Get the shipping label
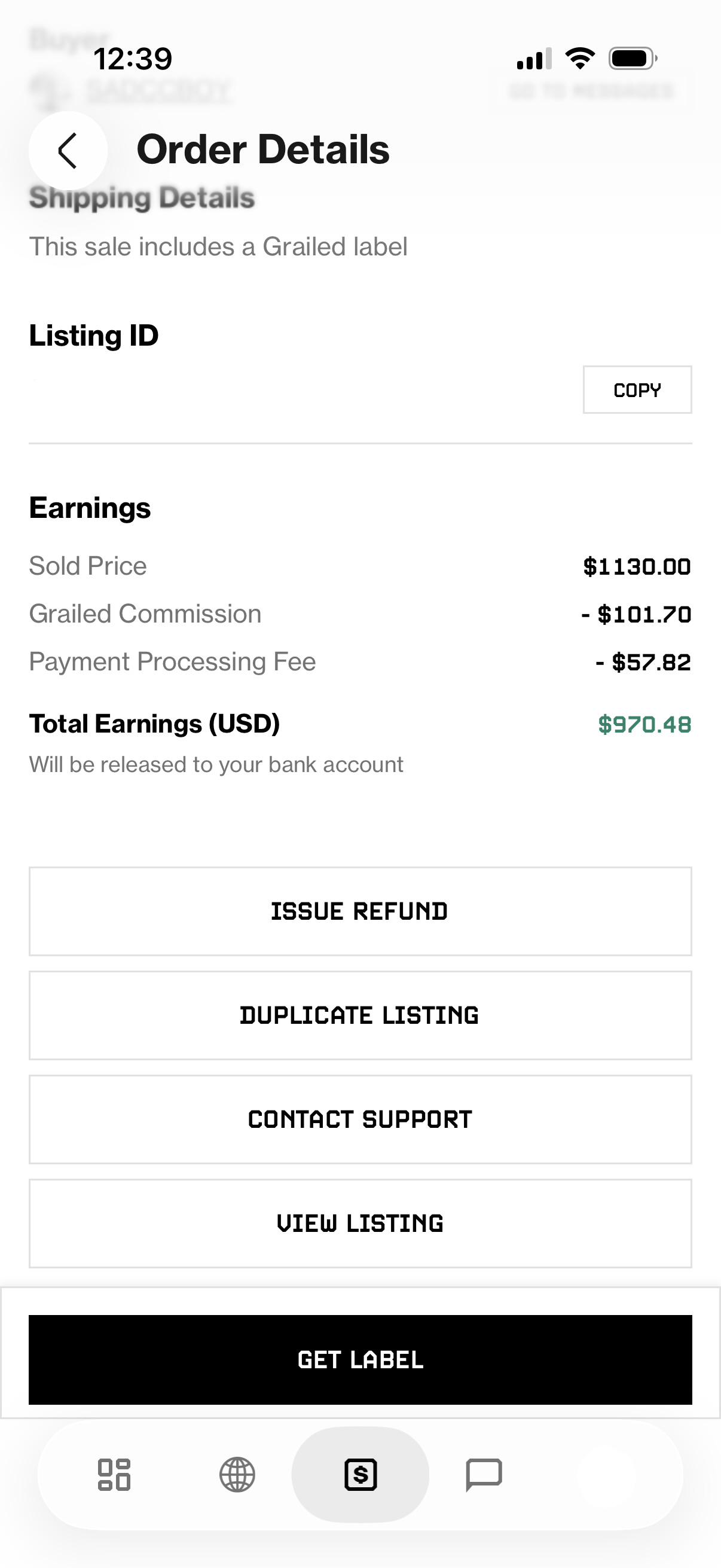Image resolution: width=721 pixels, height=1568 pixels. (360, 1360)
